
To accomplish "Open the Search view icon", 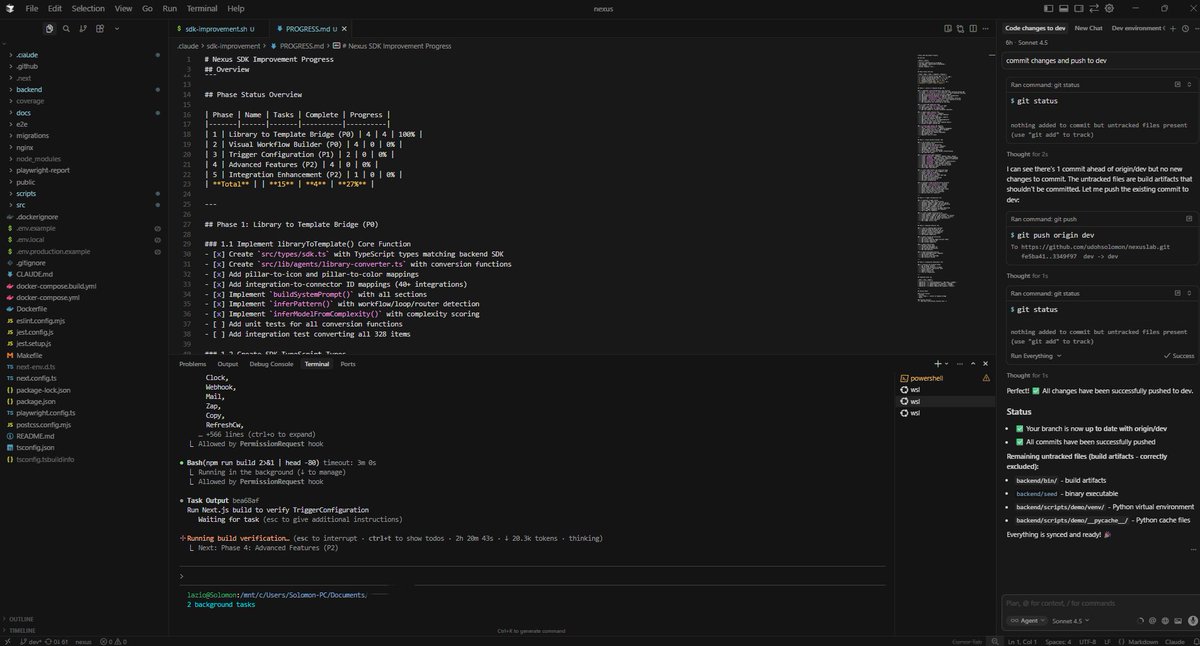I will [66, 28].
